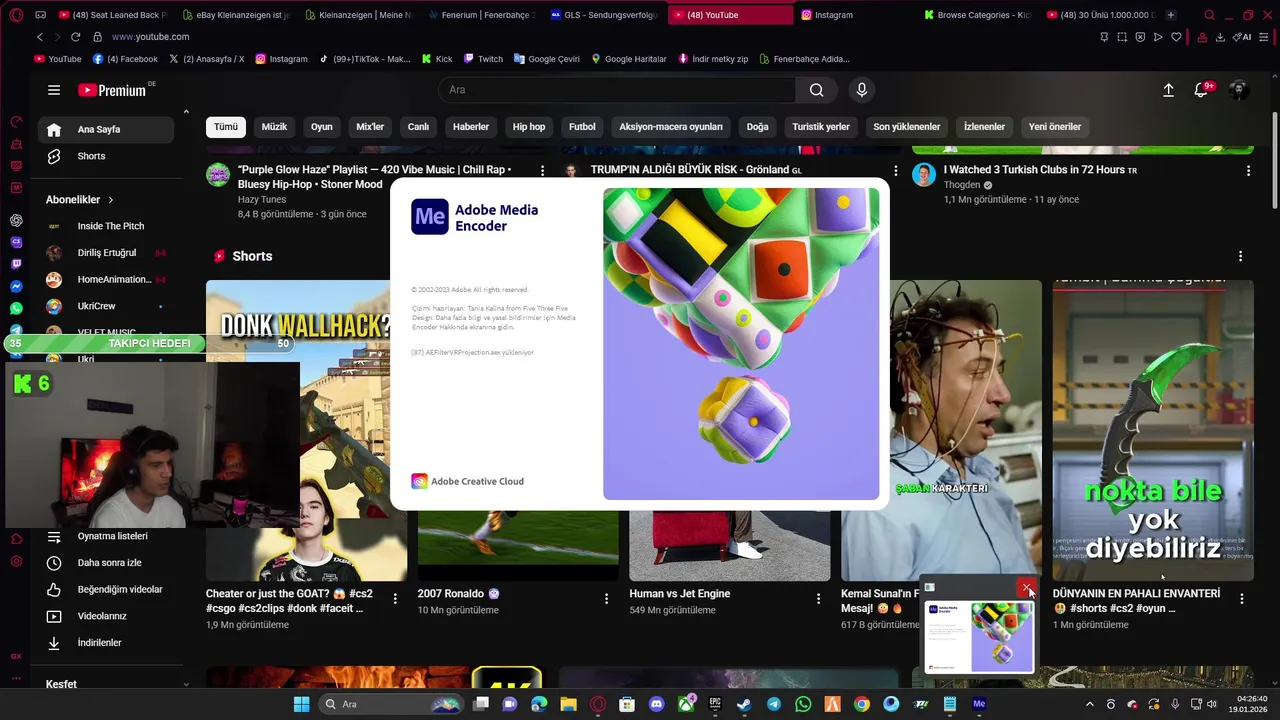The image size is (1280, 720).
Task: Expand the Keşfet section chevron
Action: 186,684
